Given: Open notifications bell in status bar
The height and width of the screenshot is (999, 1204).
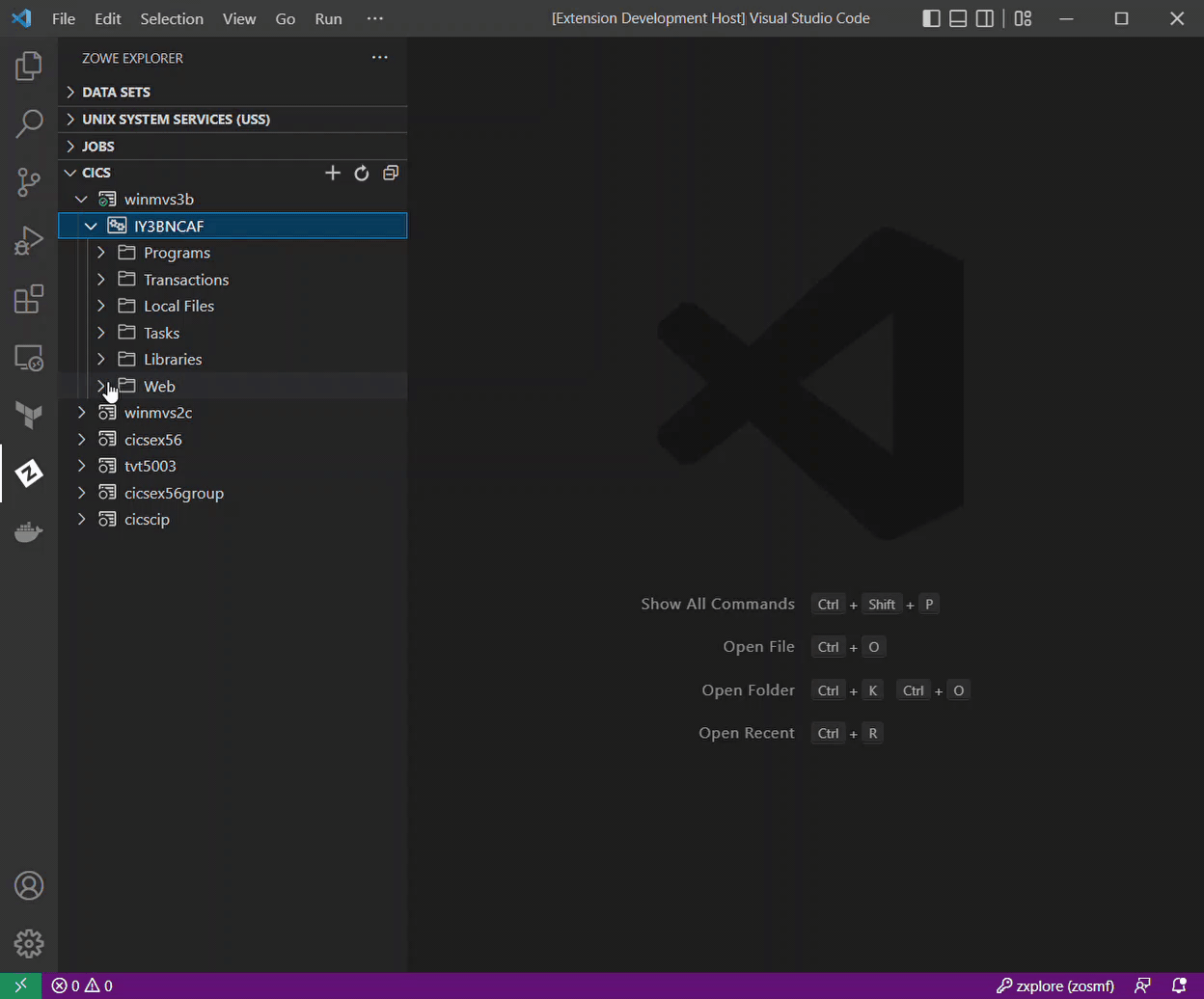Looking at the screenshot, I should point(1179,985).
